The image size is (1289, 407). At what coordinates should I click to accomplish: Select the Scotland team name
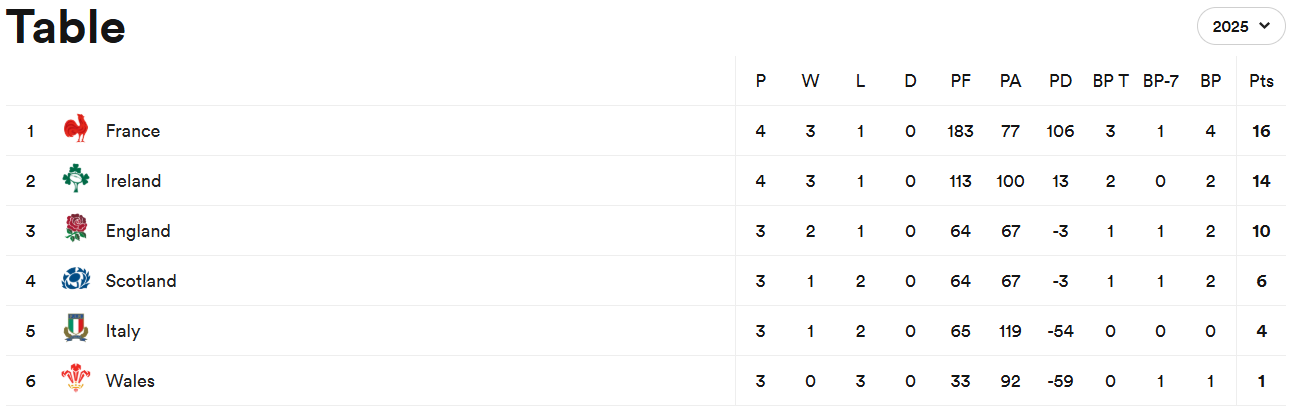pyautogui.click(x=141, y=281)
